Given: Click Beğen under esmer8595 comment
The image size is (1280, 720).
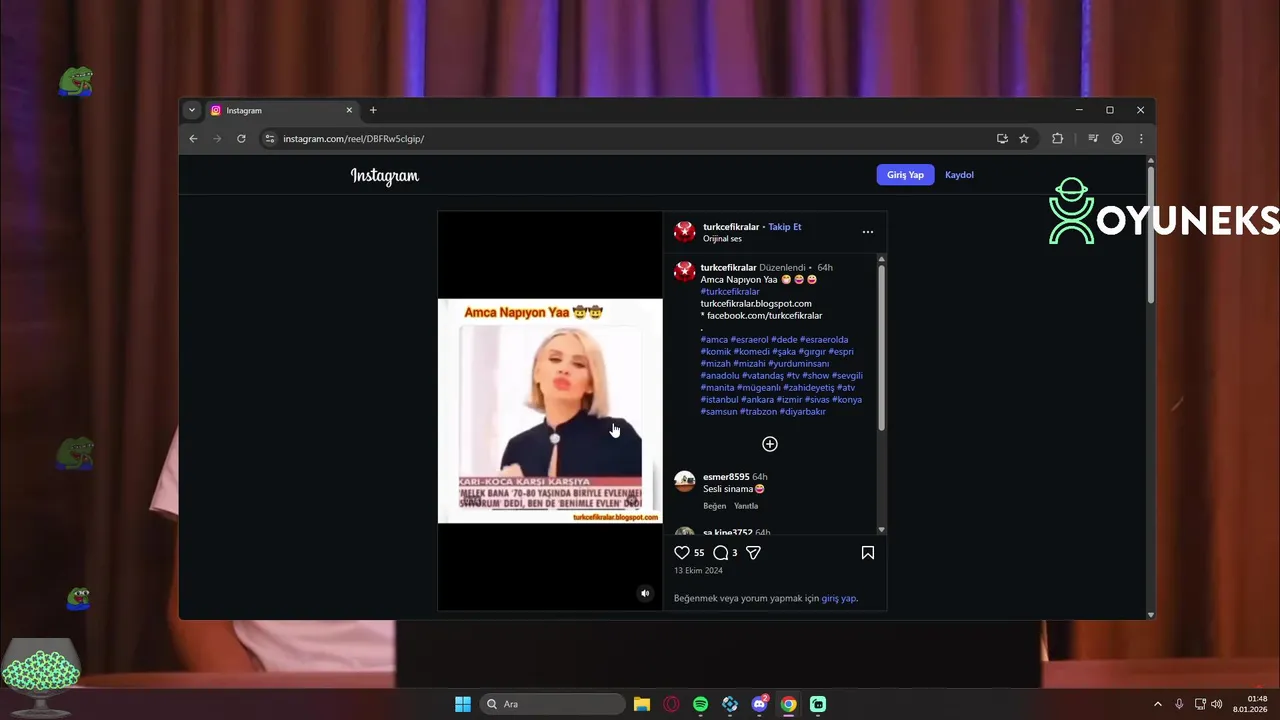Looking at the screenshot, I should (715, 506).
